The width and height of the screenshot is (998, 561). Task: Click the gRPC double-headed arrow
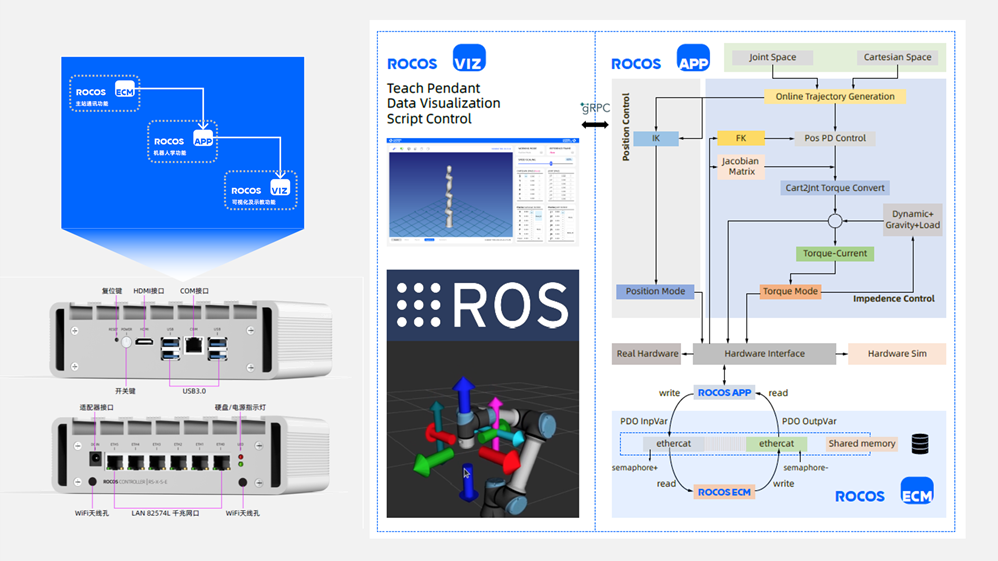(x=595, y=125)
